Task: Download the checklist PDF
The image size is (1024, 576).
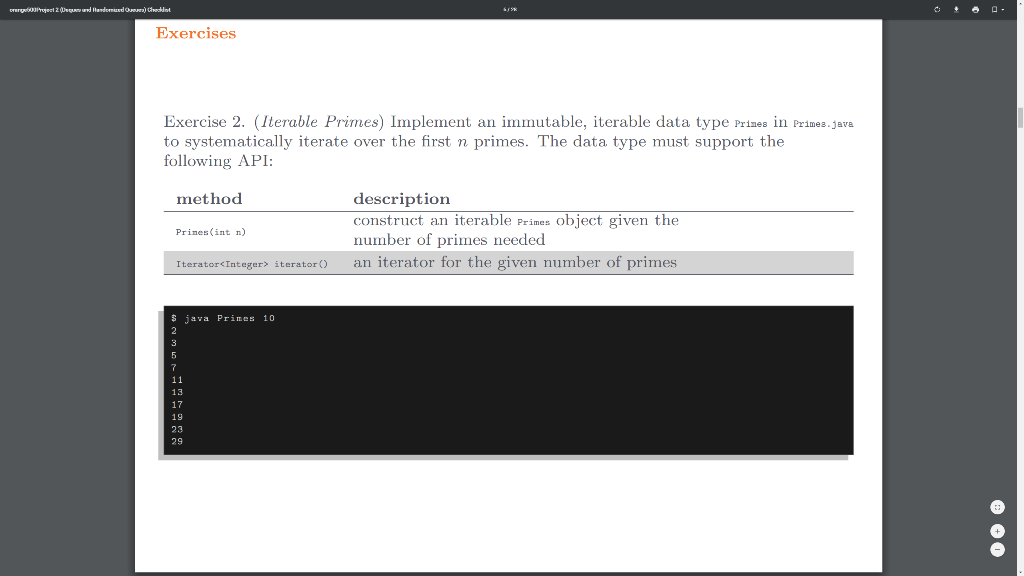Action: click(956, 9)
